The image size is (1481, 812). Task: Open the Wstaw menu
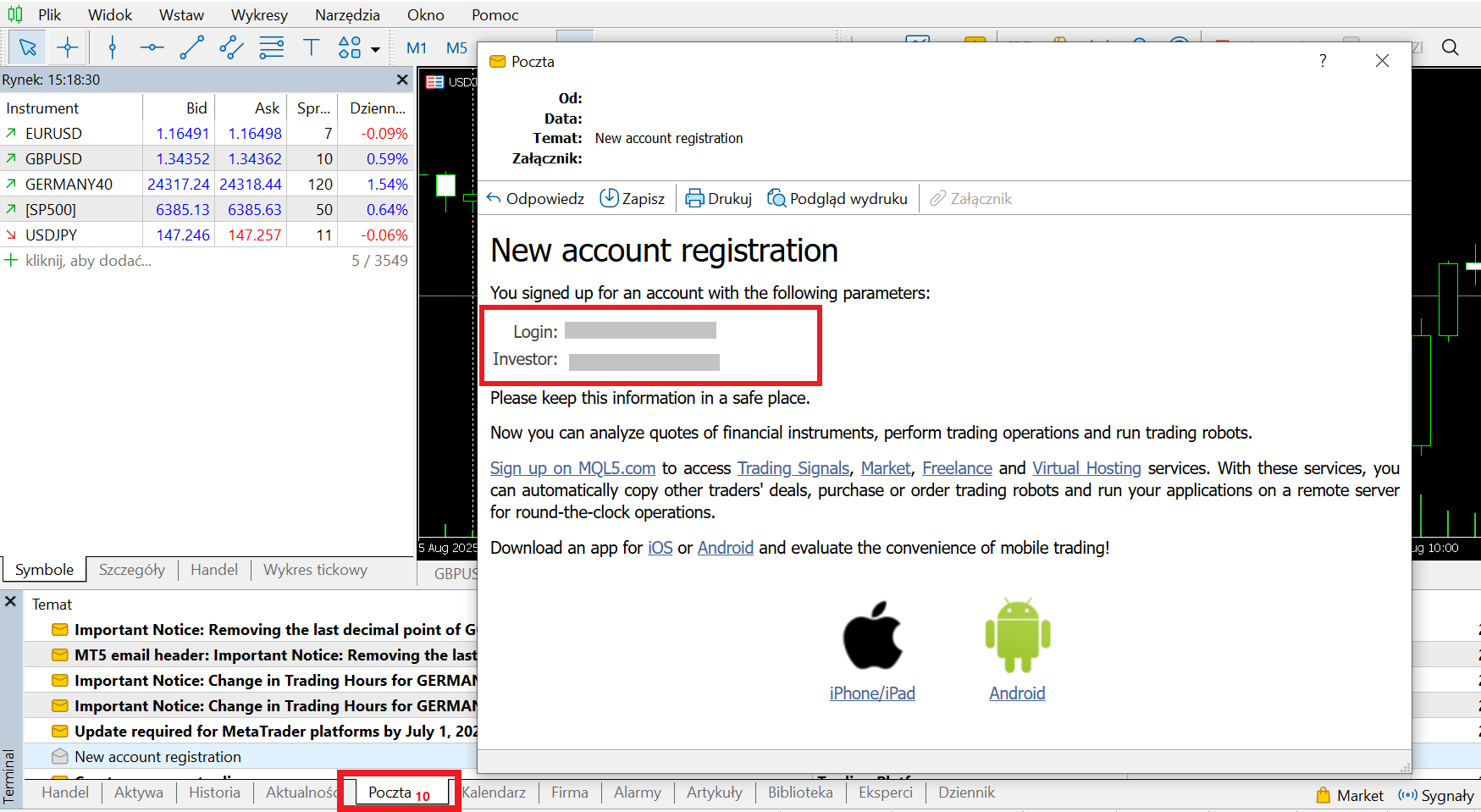[181, 15]
